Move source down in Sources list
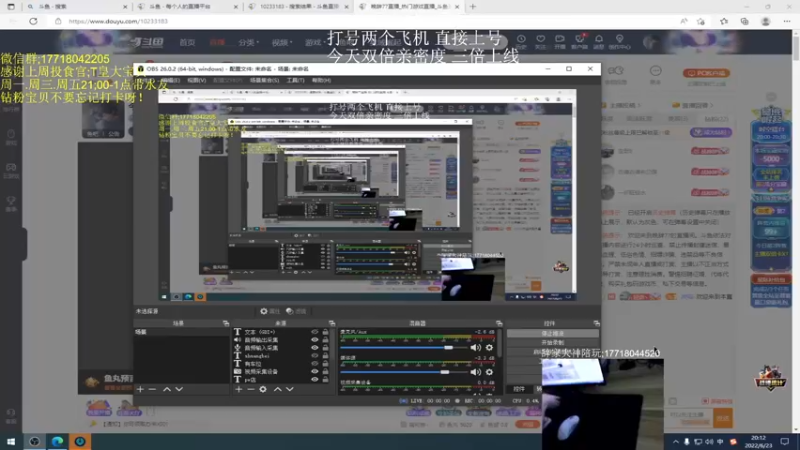800x450 pixels. [290, 389]
